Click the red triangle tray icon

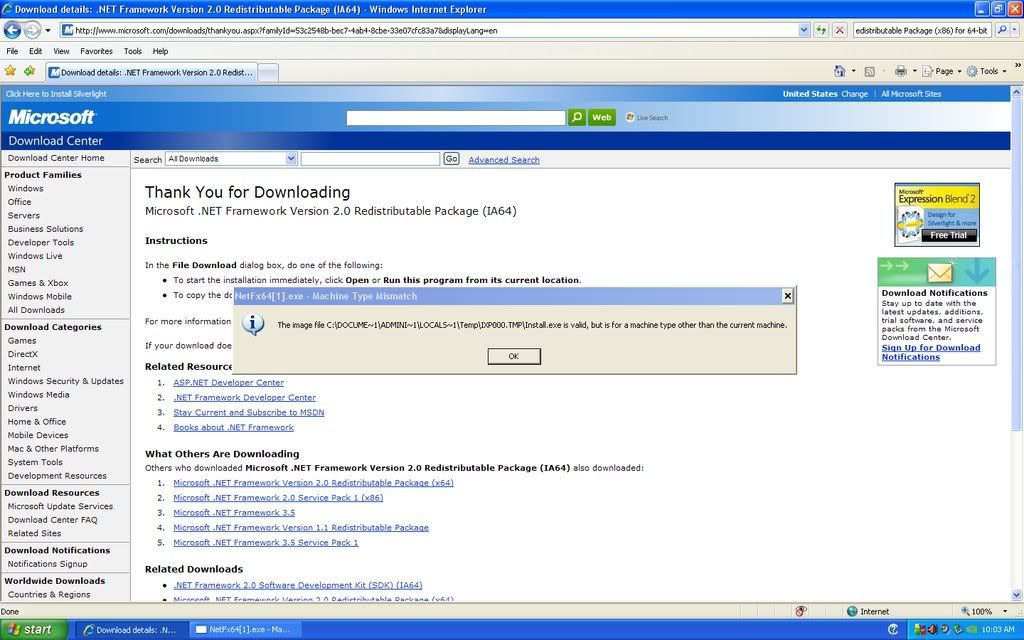click(x=932, y=630)
